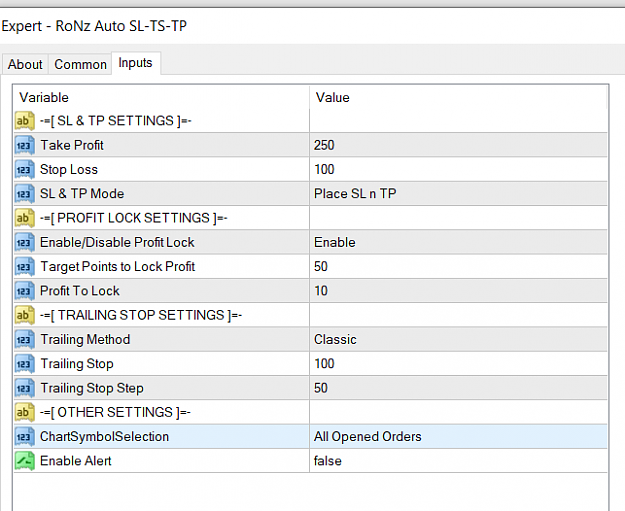
Task: Click the ab icon of TRAILING STOP SETTINGS
Action: click(24, 315)
